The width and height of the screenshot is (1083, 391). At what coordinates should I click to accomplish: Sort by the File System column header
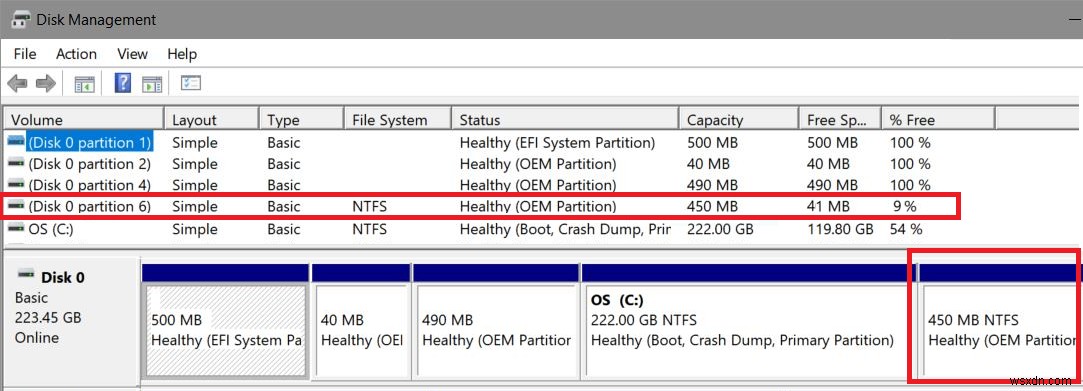(x=397, y=120)
